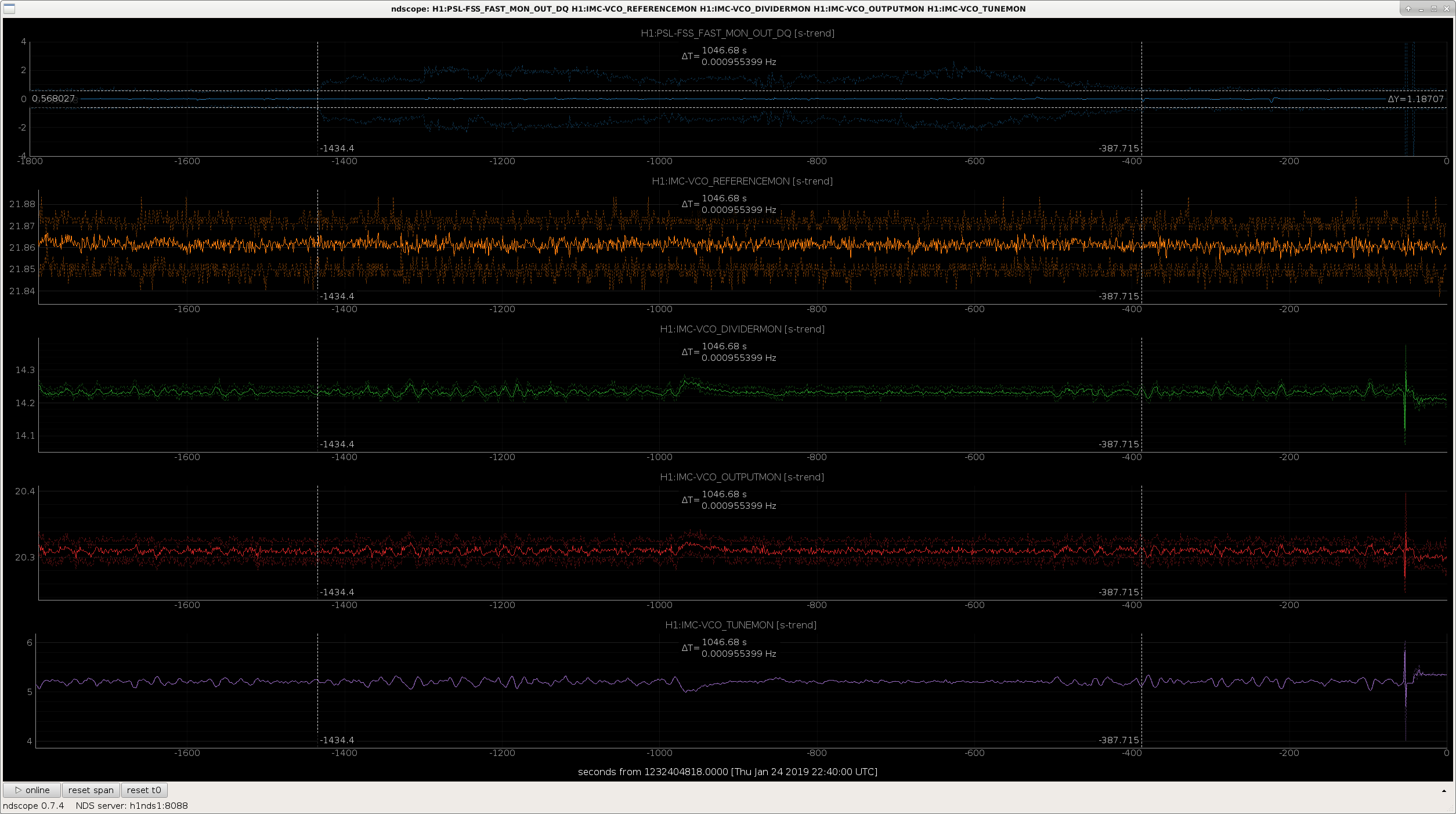
Task: Expand the small arrow at bottom right corner
Action: (1444, 791)
